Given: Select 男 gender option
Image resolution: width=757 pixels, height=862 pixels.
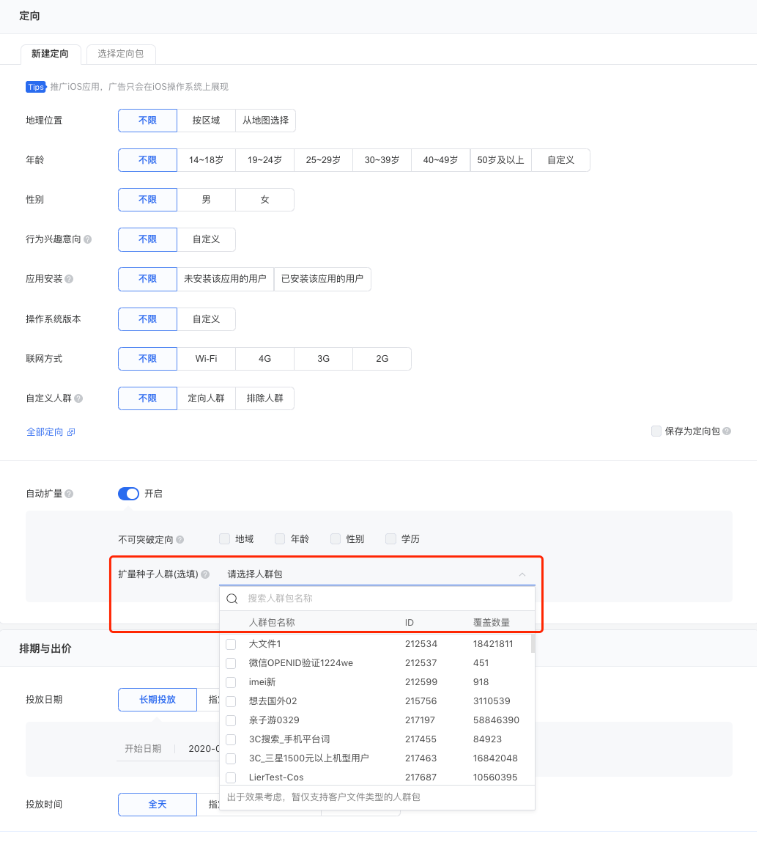Looking at the screenshot, I should tap(206, 200).
